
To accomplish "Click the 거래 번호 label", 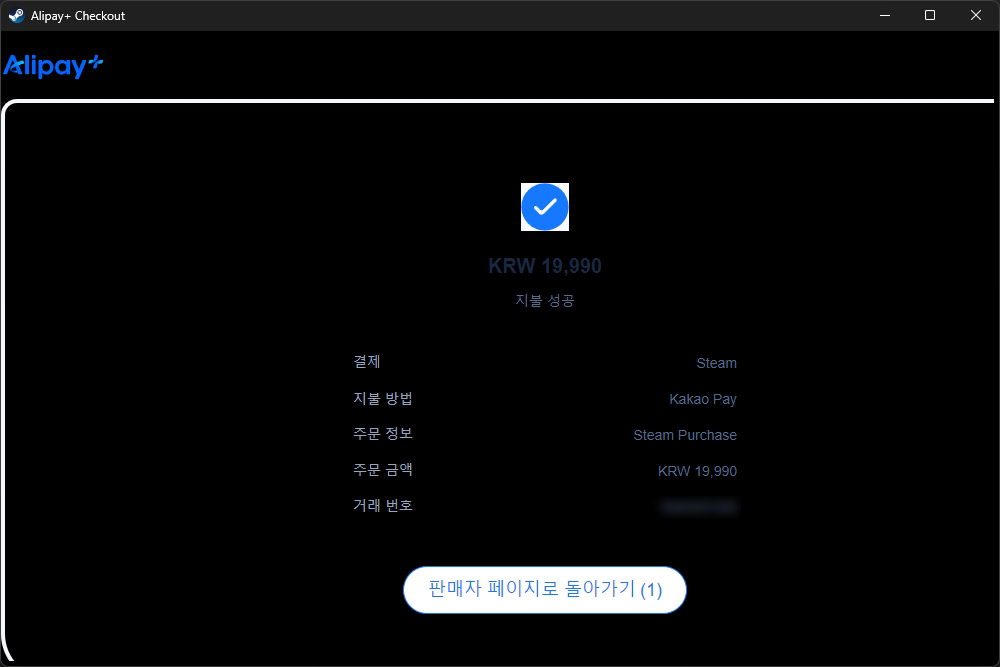I will click(x=383, y=506).
